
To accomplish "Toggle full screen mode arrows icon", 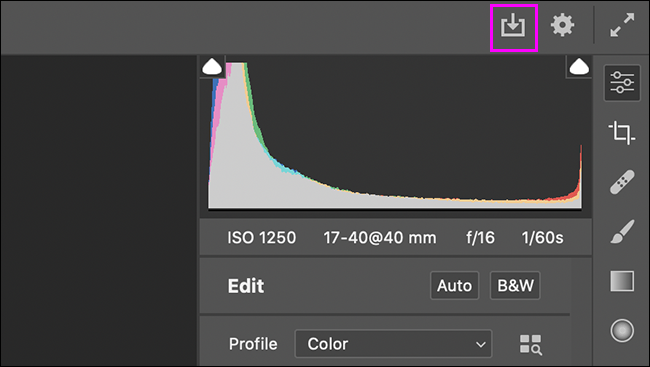I will pyautogui.click(x=622, y=25).
